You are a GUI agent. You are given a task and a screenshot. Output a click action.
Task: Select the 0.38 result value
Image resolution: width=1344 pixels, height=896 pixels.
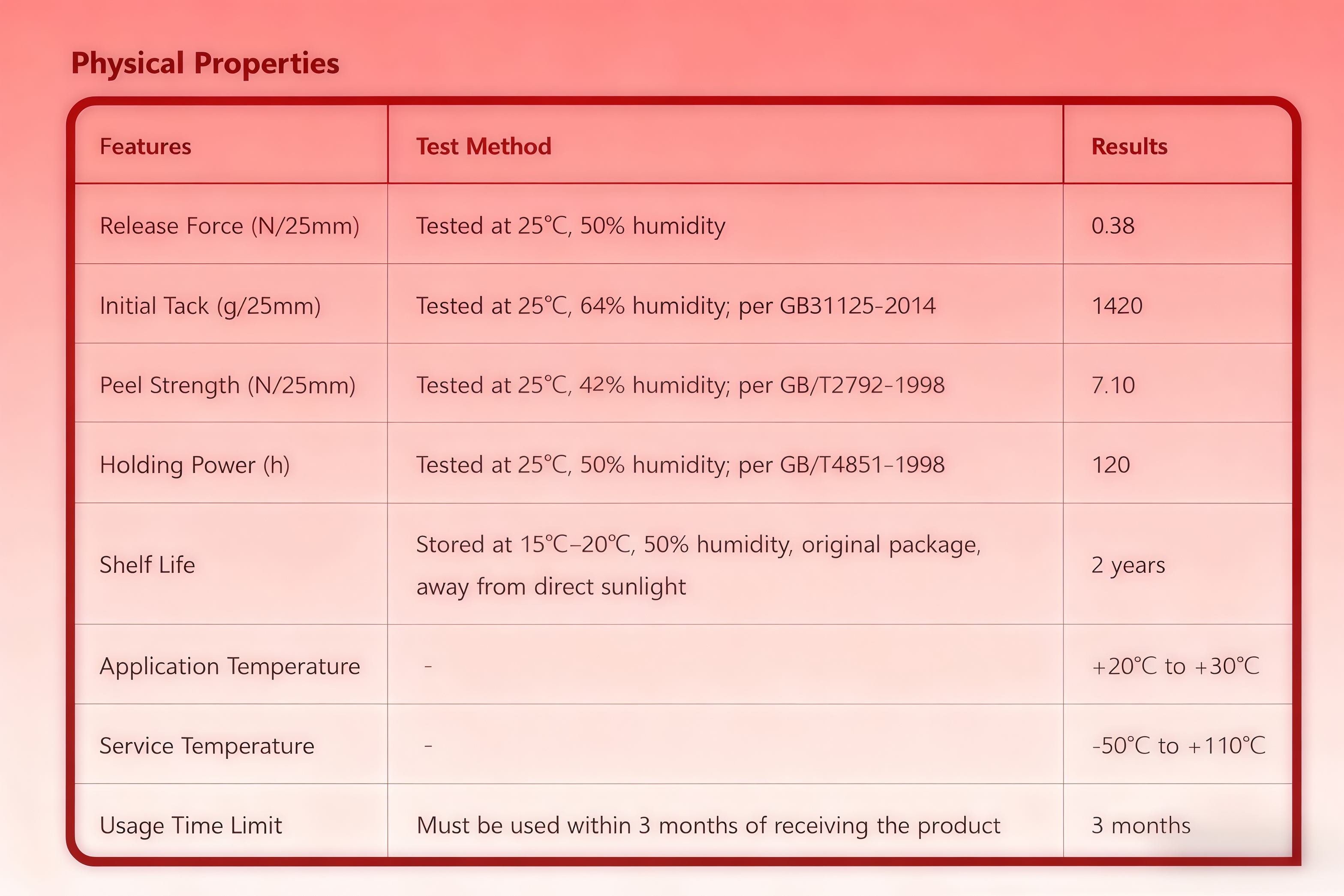point(1112,226)
